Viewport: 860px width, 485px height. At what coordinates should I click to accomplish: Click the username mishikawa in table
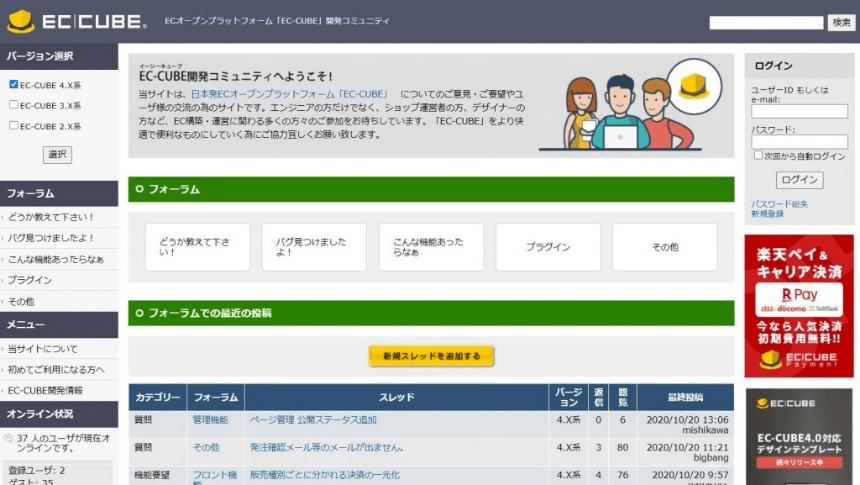point(705,430)
